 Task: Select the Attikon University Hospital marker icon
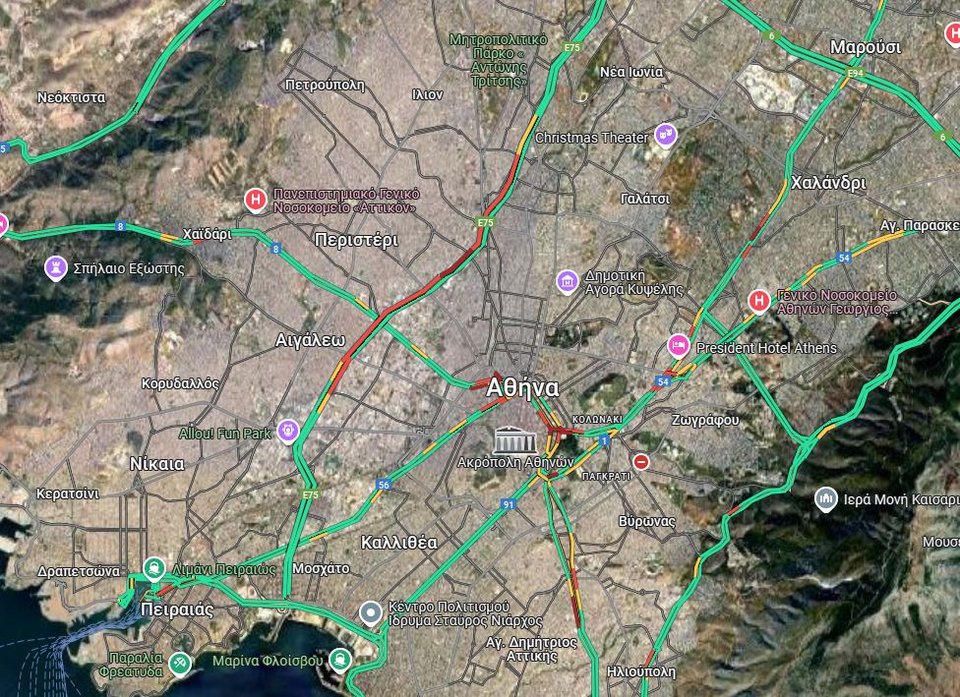(x=256, y=201)
